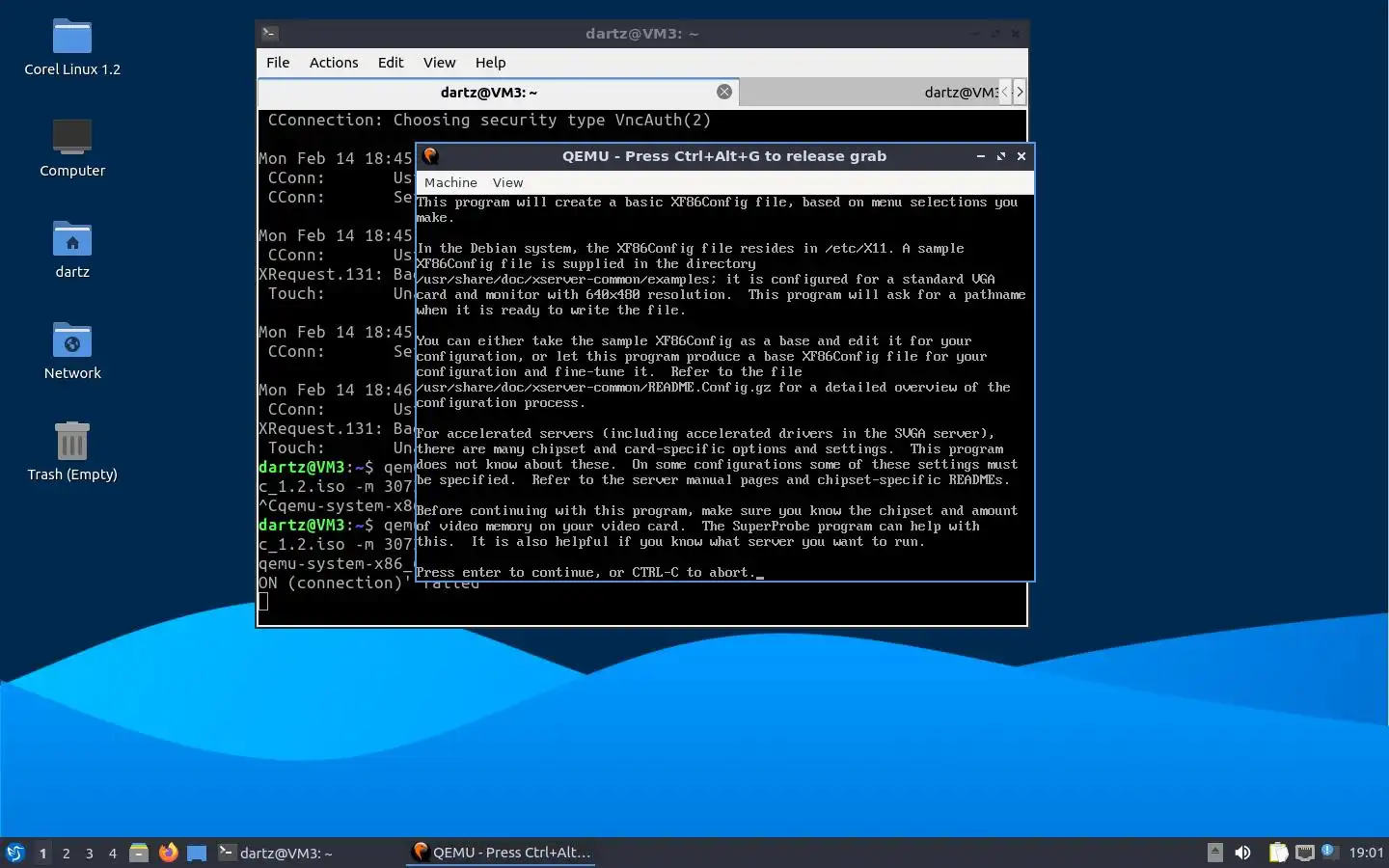This screenshot has height=868, width=1389.
Task: Open the clipboard manager tray icon
Action: coord(1278,853)
